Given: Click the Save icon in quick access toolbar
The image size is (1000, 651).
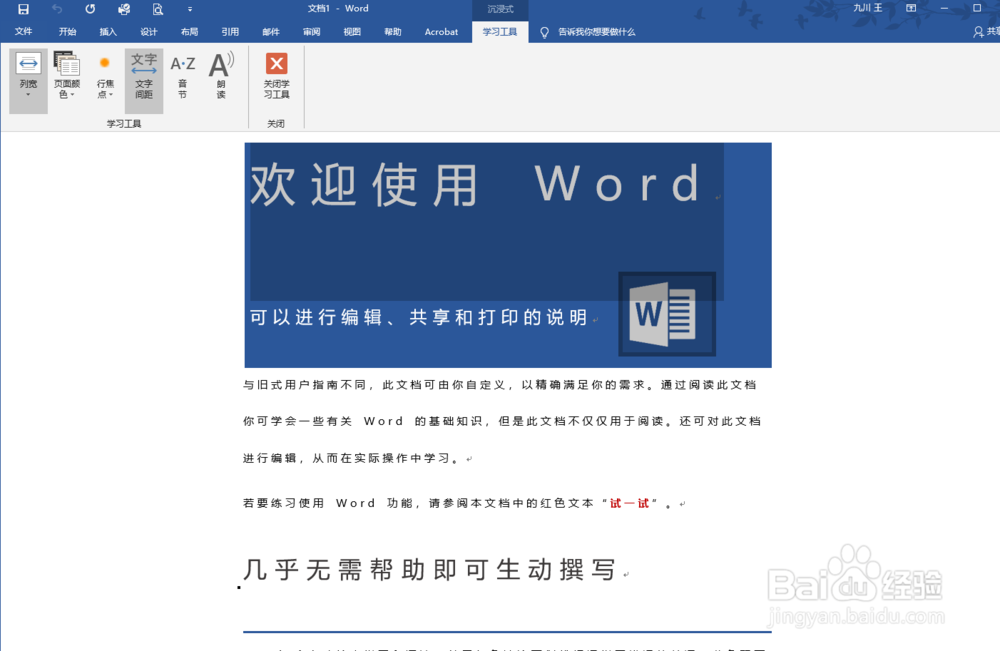Looking at the screenshot, I should click(23, 9).
